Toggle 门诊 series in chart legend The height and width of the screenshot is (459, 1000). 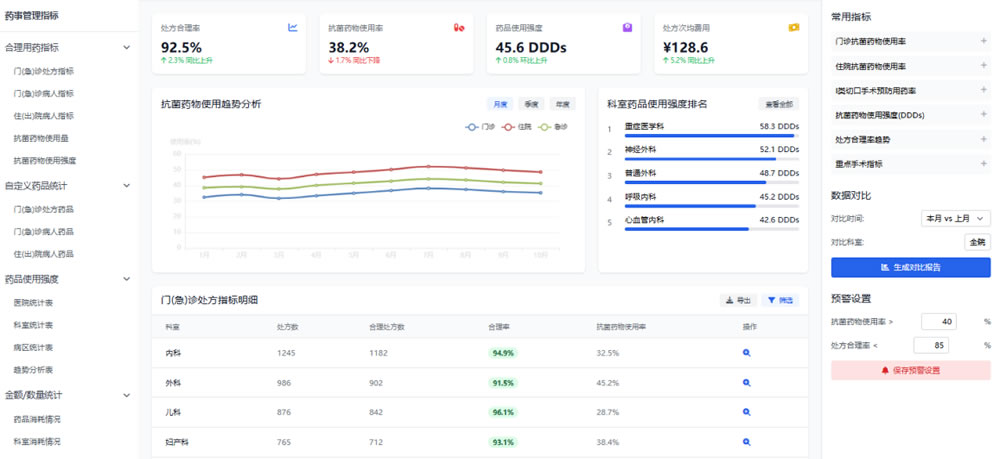click(480, 127)
